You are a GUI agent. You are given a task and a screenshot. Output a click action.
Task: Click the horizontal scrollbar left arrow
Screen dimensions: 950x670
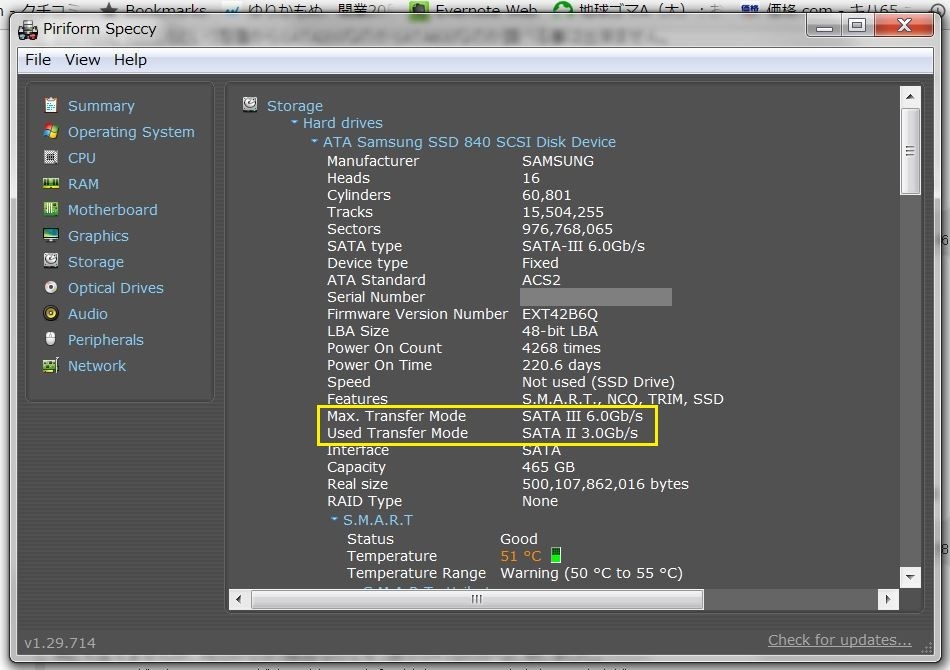point(239,599)
